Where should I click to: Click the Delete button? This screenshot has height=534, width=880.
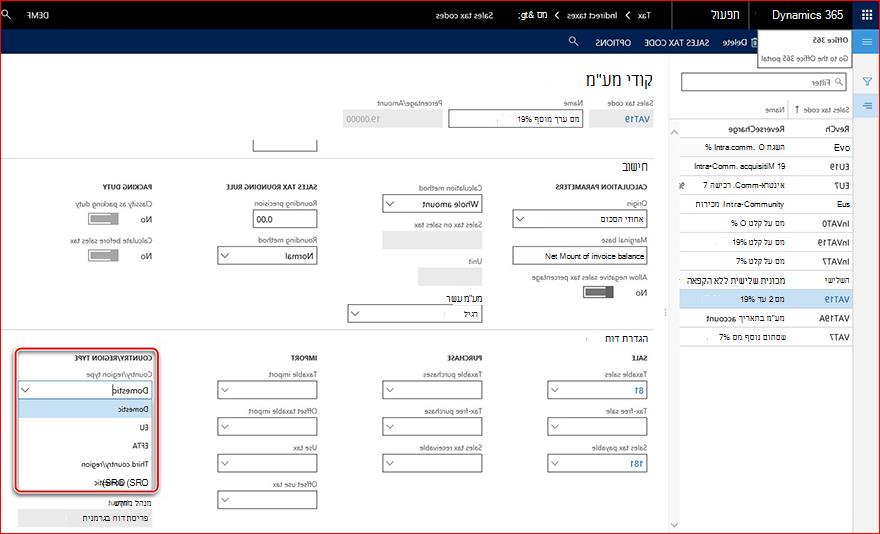(x=740, y=43)
